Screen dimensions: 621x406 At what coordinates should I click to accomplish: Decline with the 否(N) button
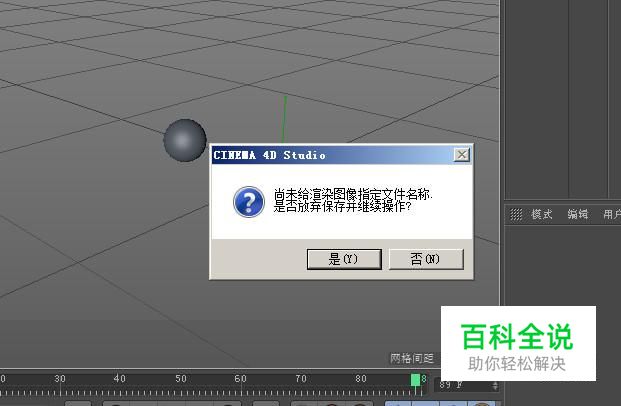426,259
